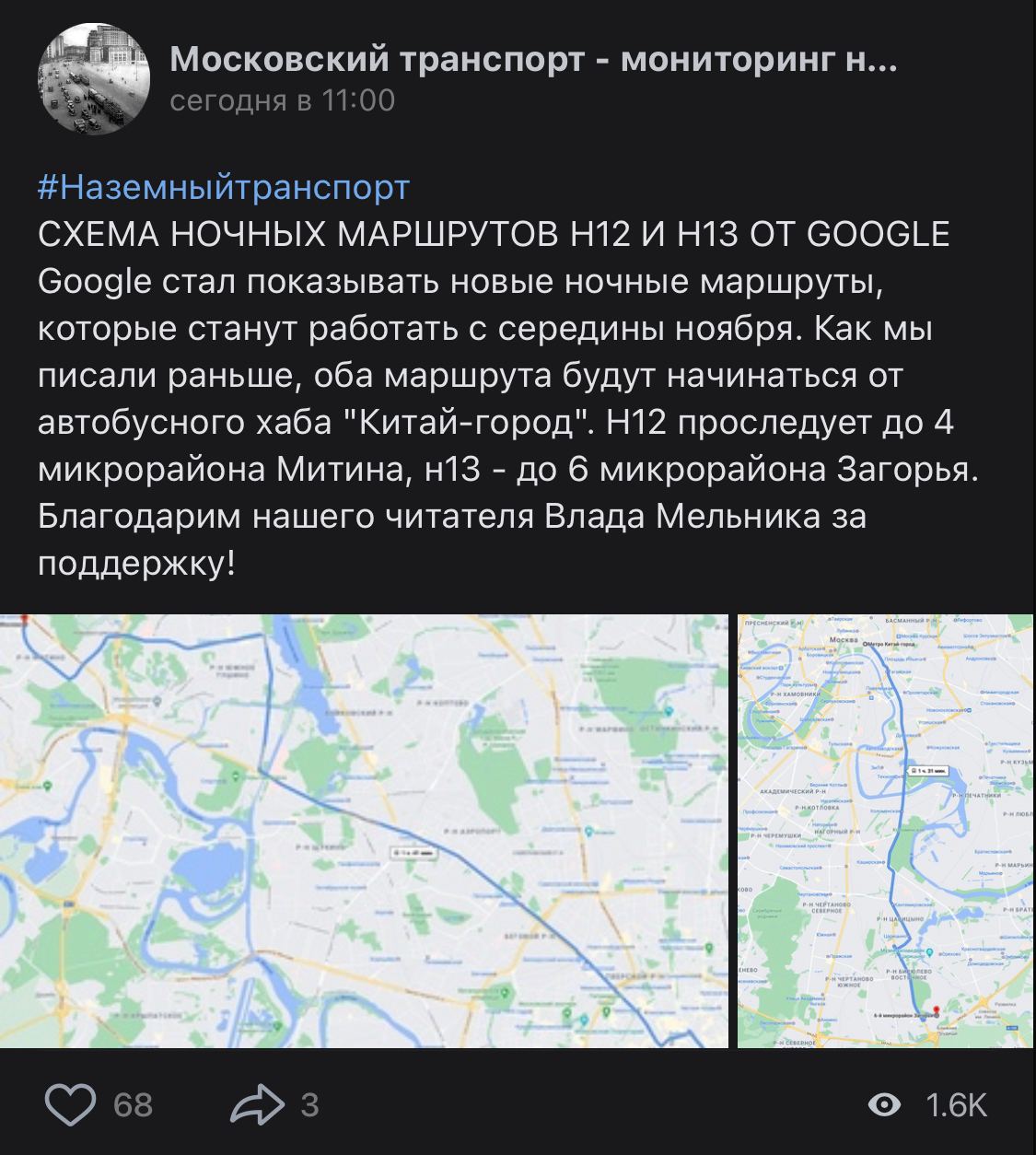Click the share count 3
The height and width of the screenshot is (1155, 1036).
coord(309,1104)
